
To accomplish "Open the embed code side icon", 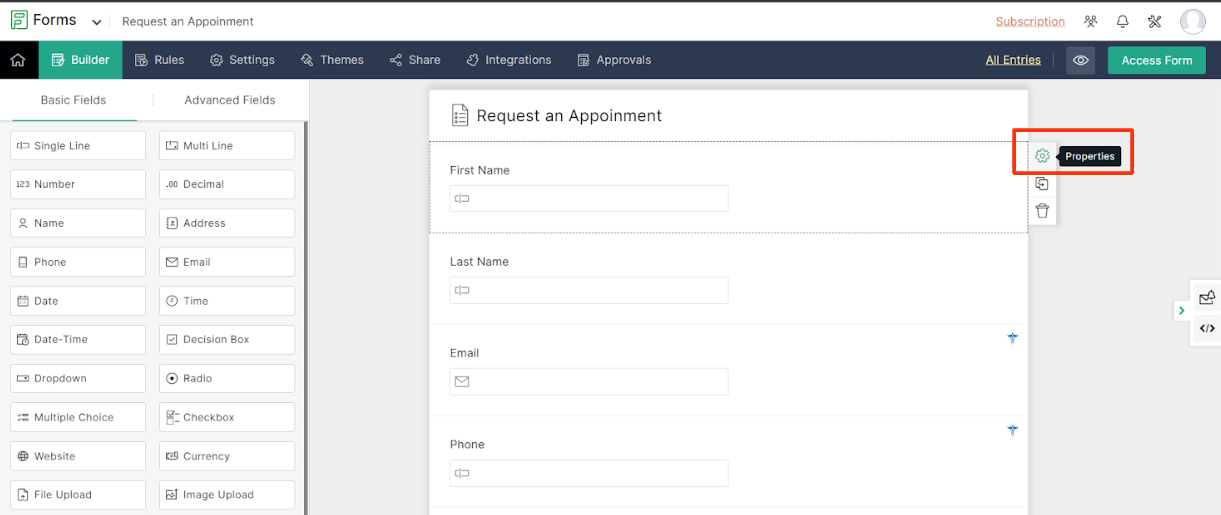I will click(1207, 328).
